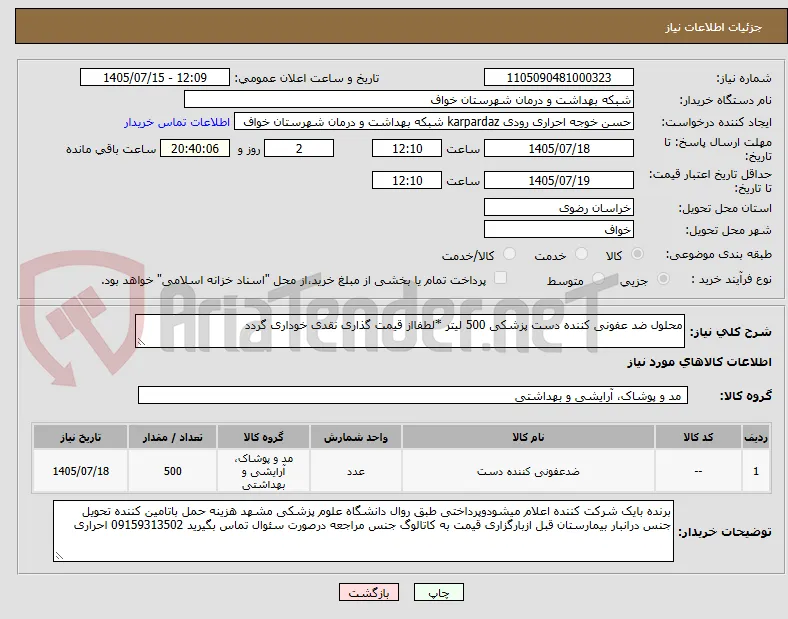Click the اطلاعات کالاهای مورد نیاز section heading
The image size is (788, 619).
click(x=699, y=362)
